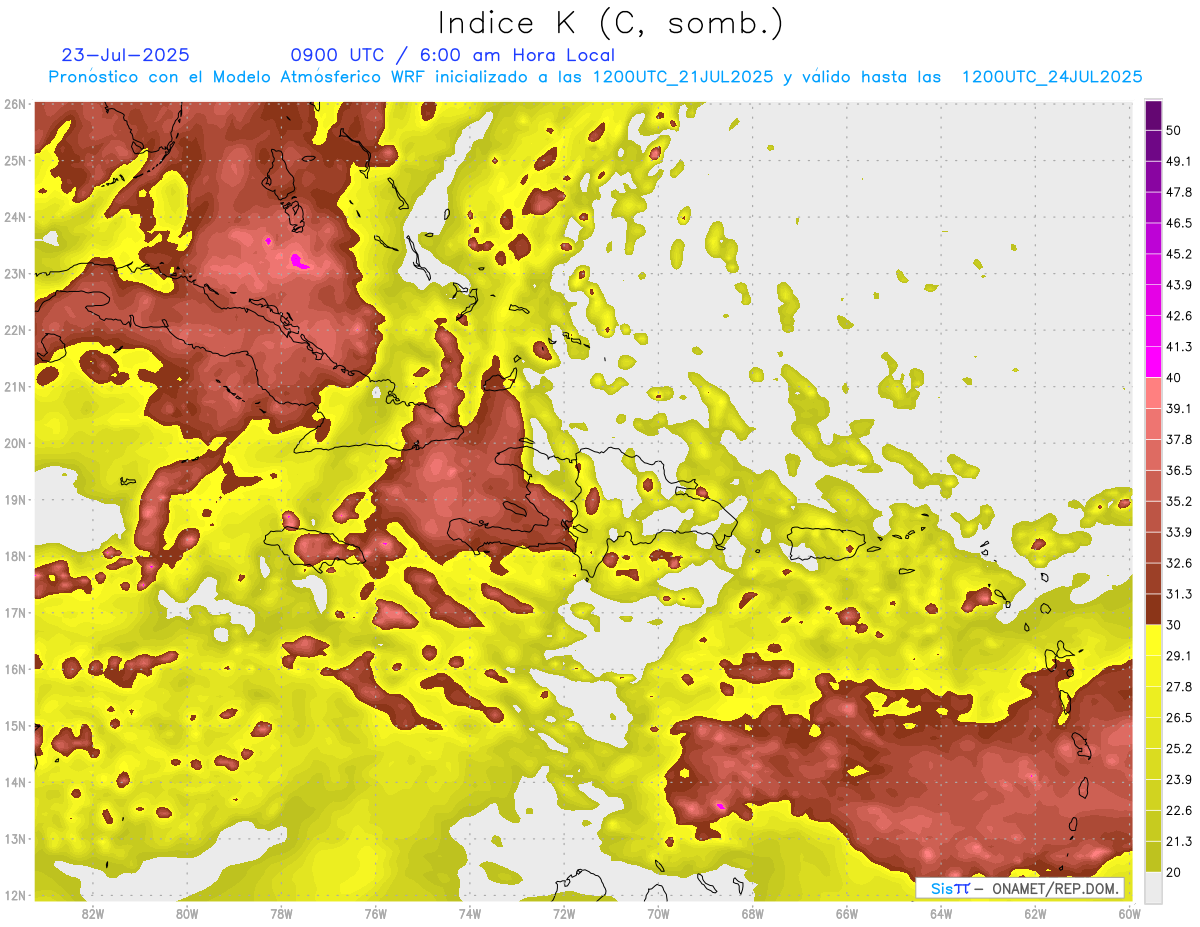
Task: Click the '72W' longitude label
Action: click(x=564, y=913)
